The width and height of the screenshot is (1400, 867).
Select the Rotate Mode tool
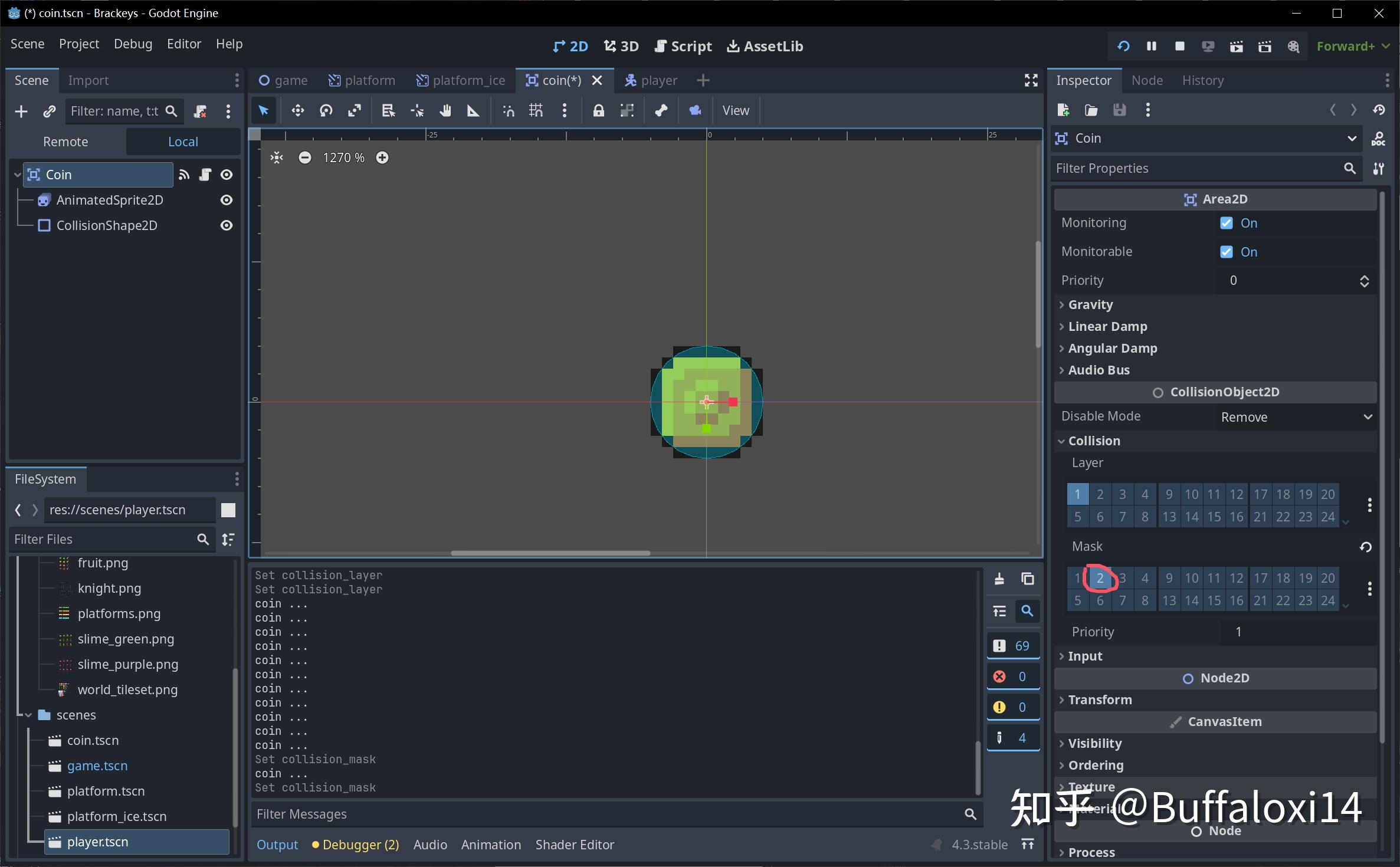tap(326, 110)
